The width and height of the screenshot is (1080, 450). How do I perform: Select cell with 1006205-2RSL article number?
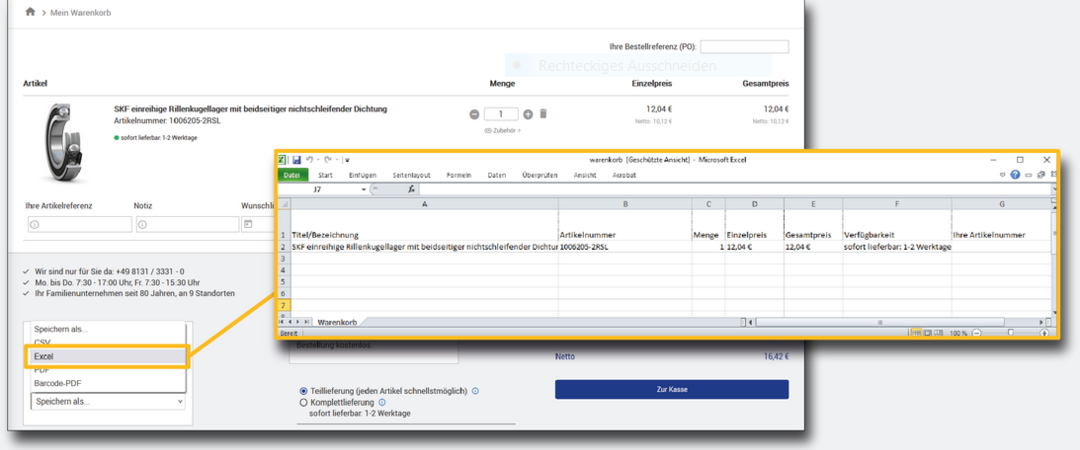tap(625, 247)
